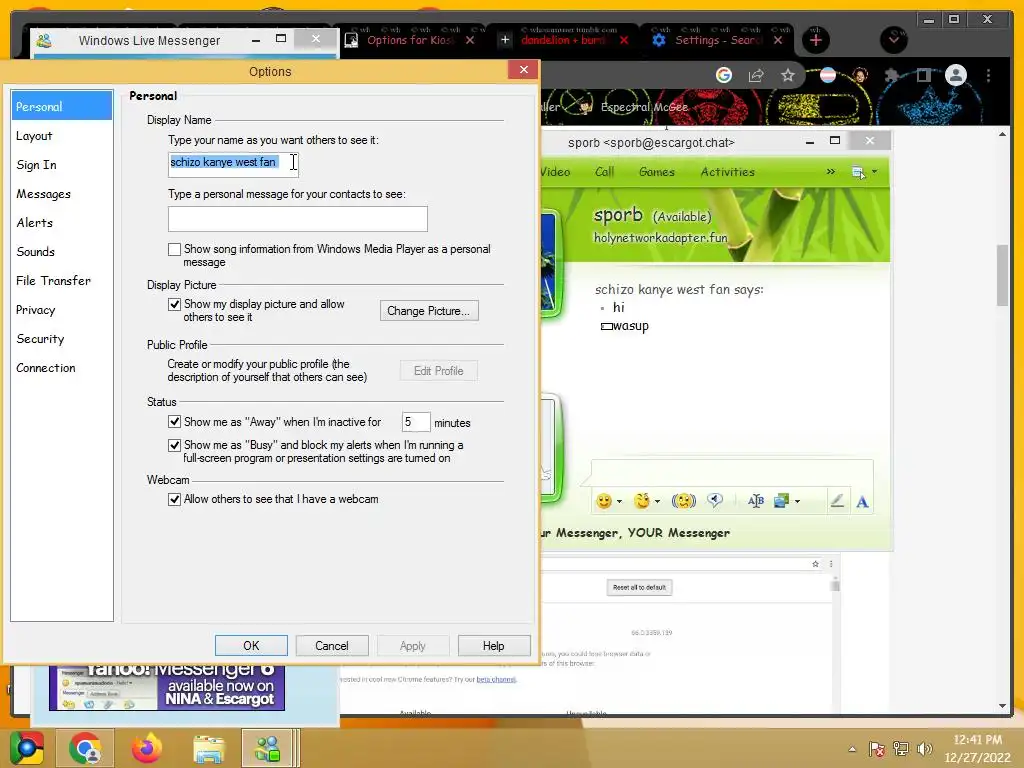Open the emoticon picker in chat window
The width and height of the screenshot is (1024, 768).
604,501
